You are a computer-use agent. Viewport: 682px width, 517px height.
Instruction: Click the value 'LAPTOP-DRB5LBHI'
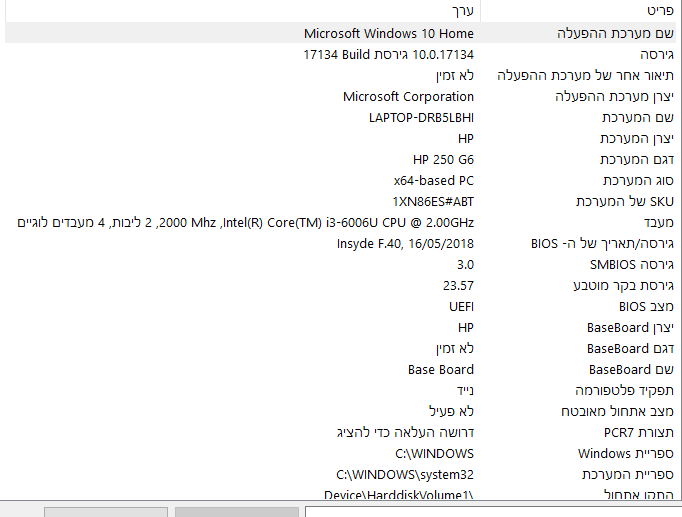tap(421, 117)
